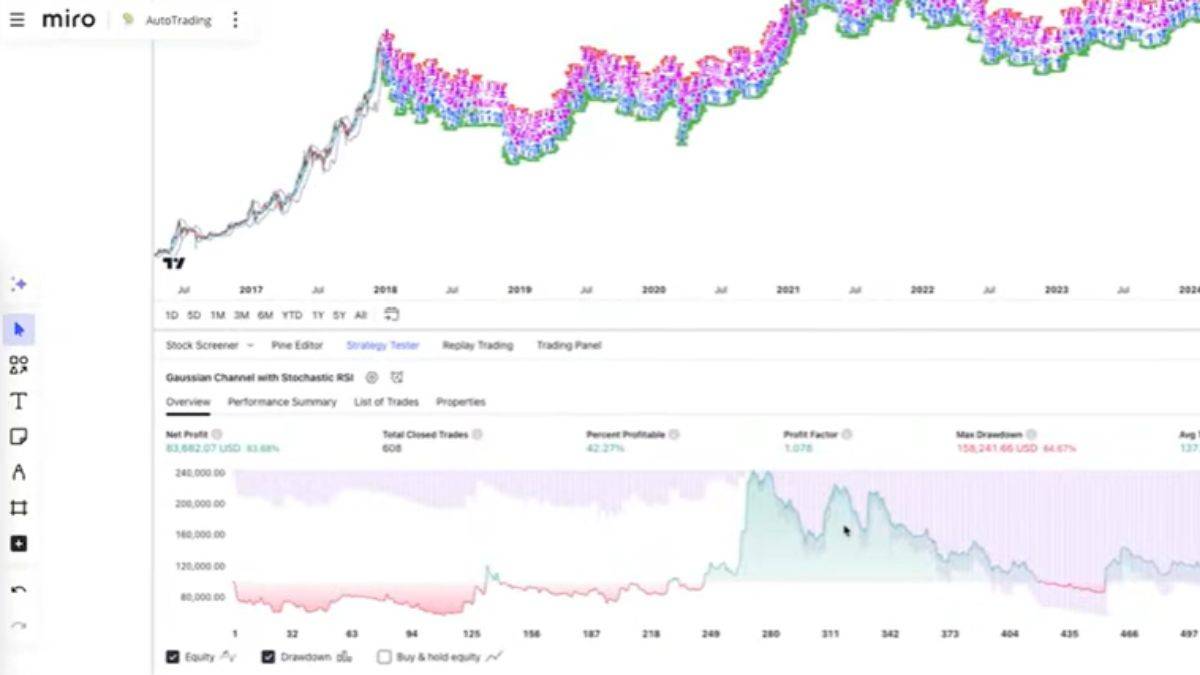1200x675 pixels.
Task: Open the Miro hamburger main menu
Action: (17, 20)
